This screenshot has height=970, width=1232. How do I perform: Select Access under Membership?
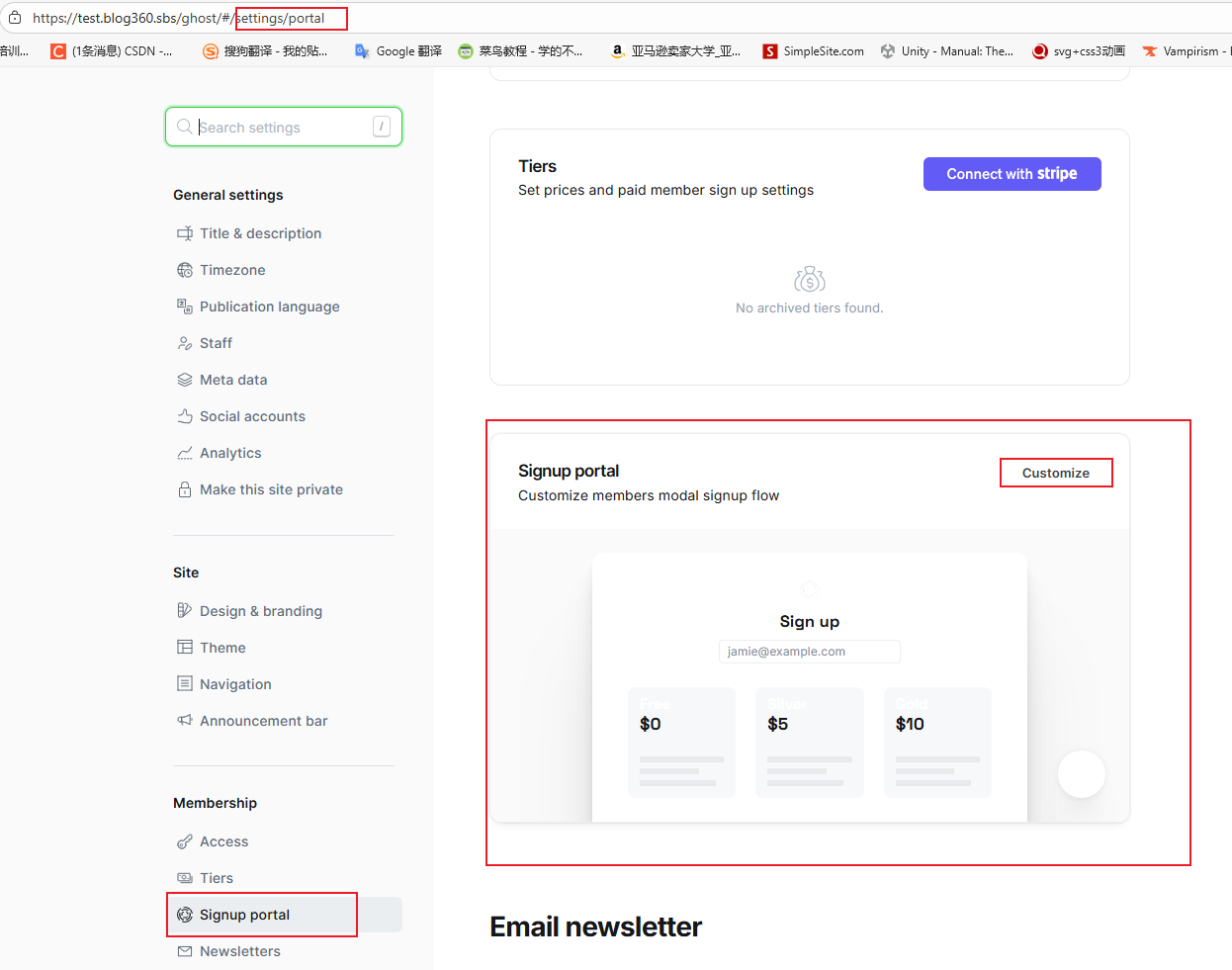coord(223,841)
